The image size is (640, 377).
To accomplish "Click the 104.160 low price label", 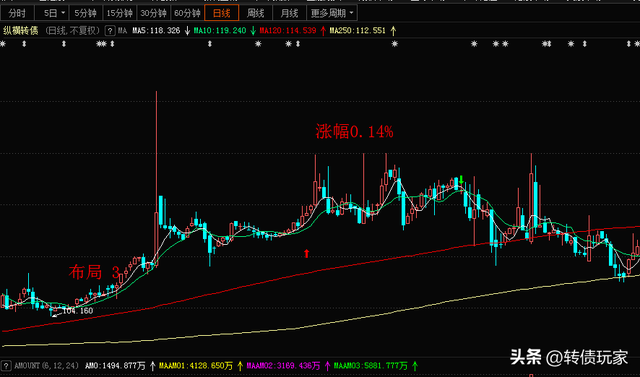I will pos(78,311).
